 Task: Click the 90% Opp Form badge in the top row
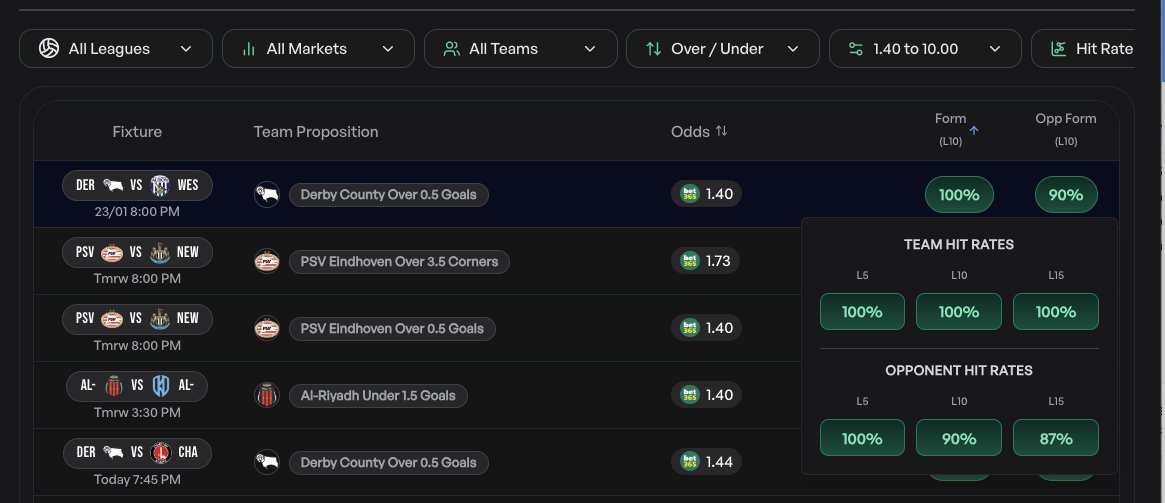(x=1066, y=195)
